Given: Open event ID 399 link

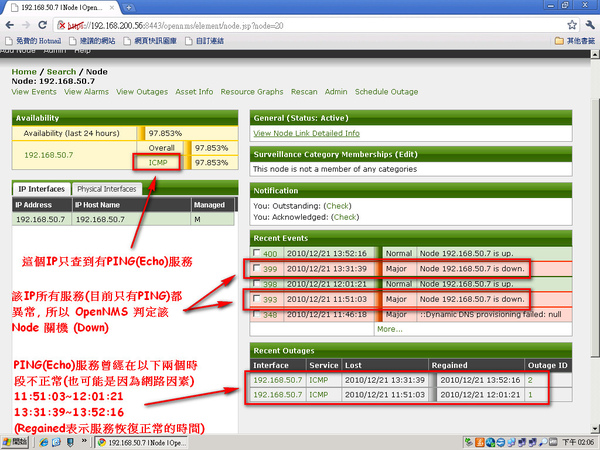Looking at the screenshot, I should tap(270, 269).
